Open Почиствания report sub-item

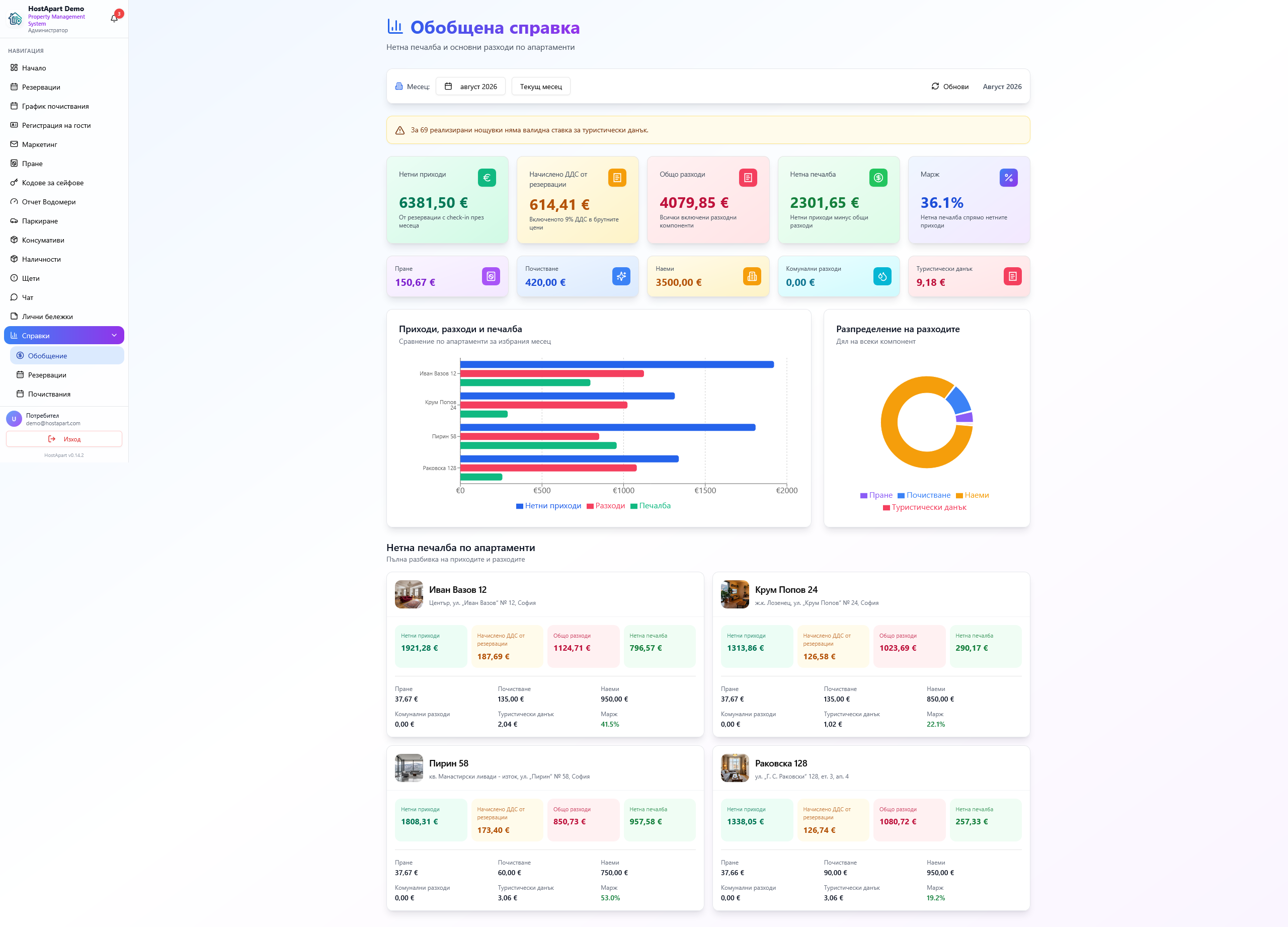click(x=67, y=394)
